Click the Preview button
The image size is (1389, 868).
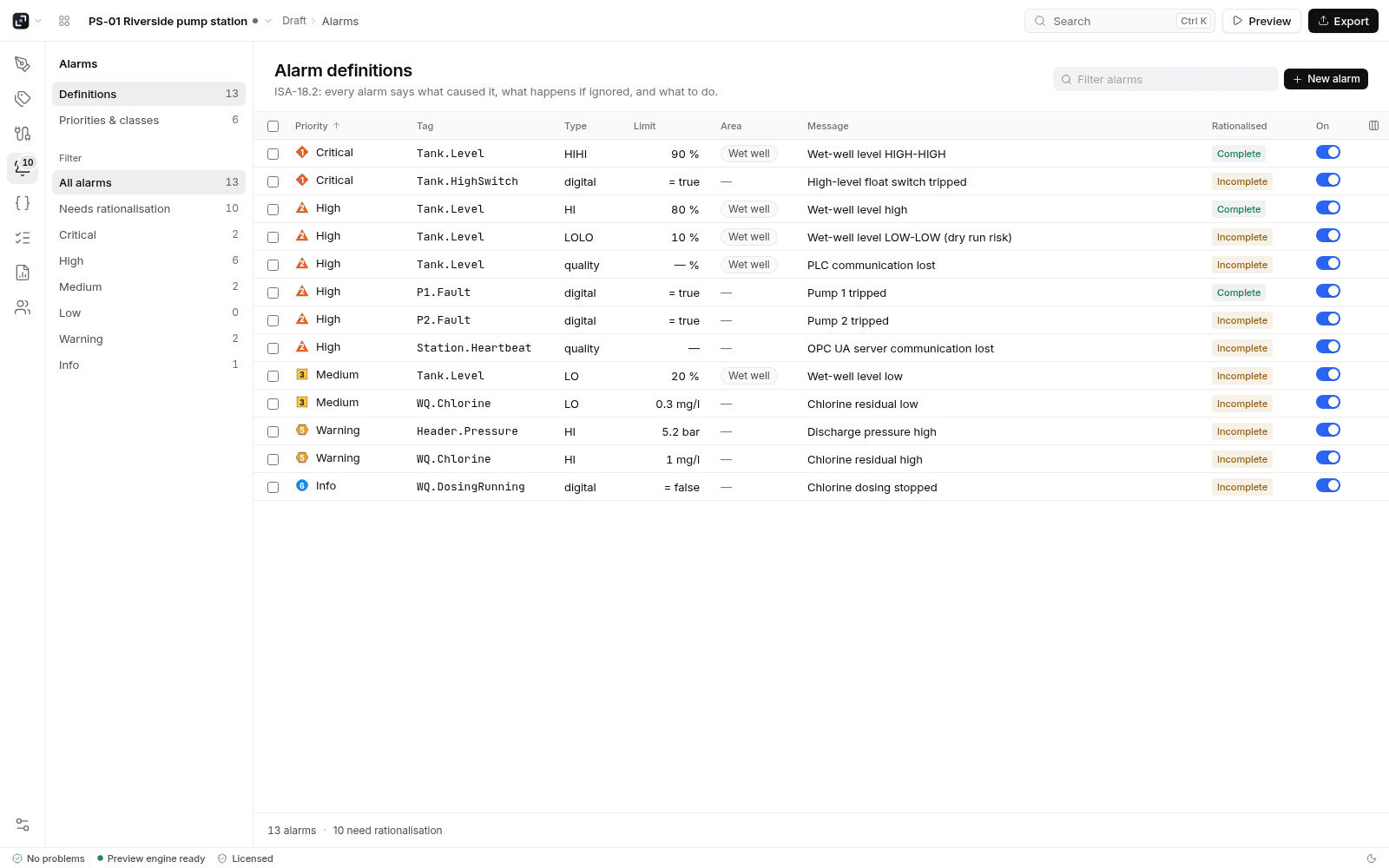(x=1261, y=21)
